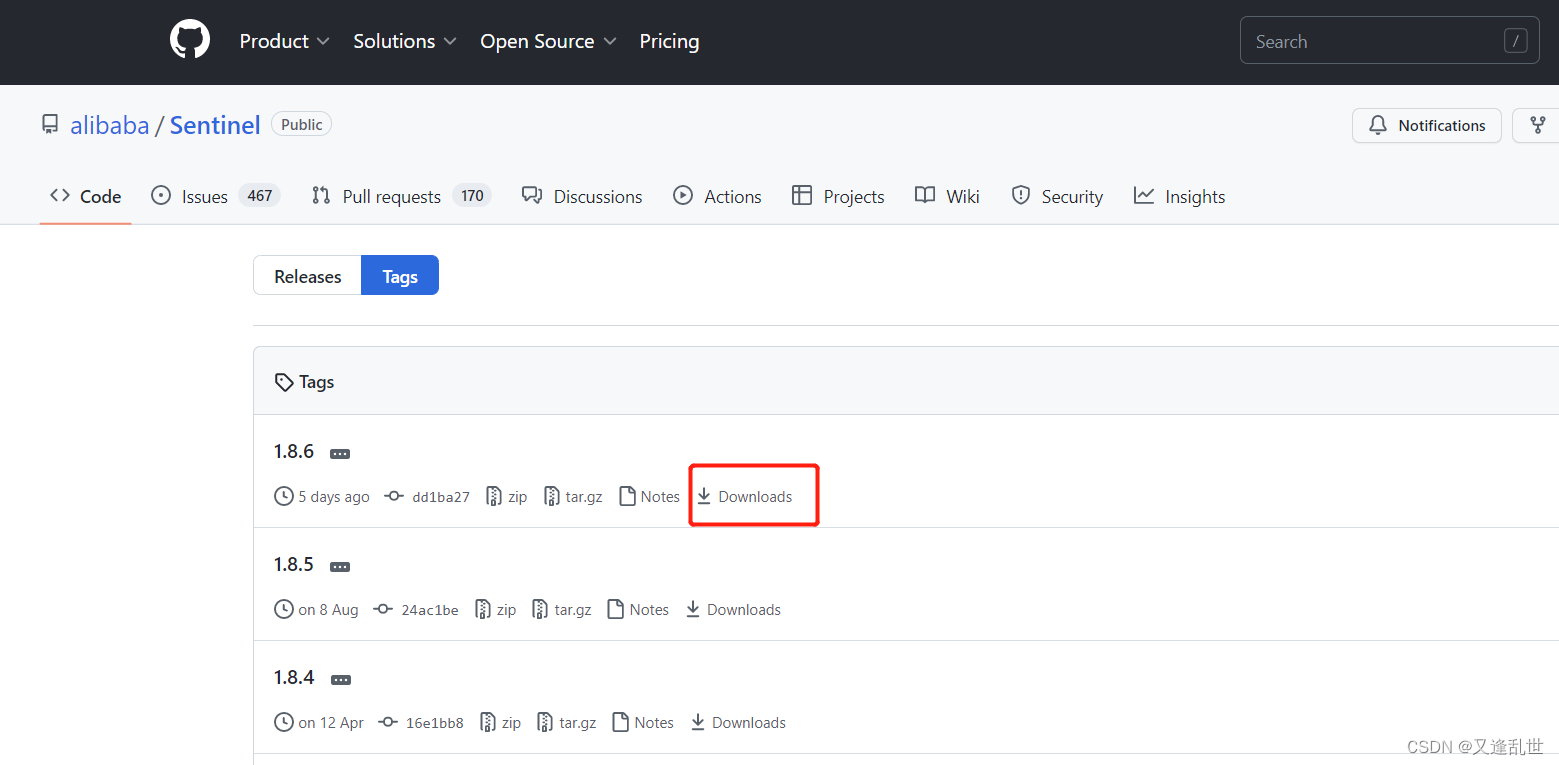Screen dimensions: 1559x765
Task: View Notes for tag 1.8.4
Action: [643, 722]
